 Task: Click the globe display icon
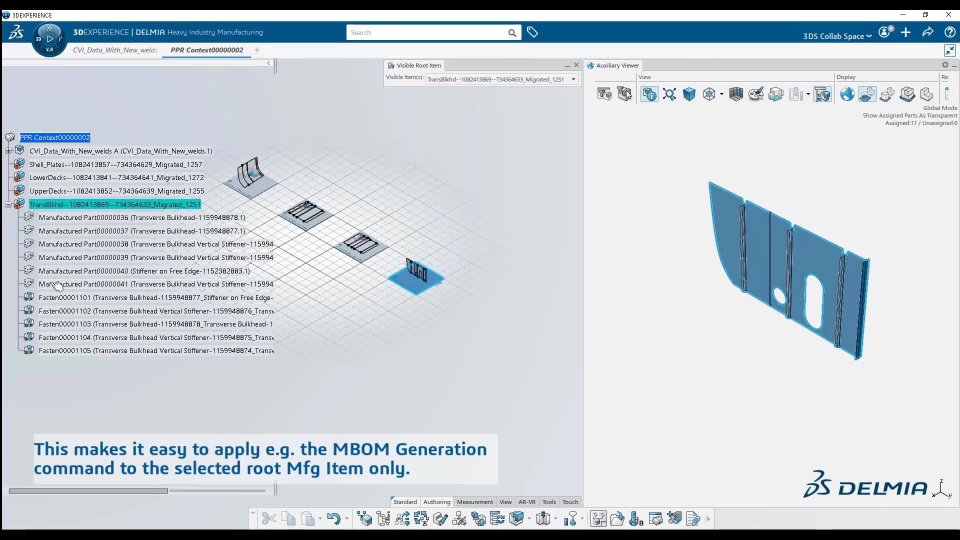pyautogui.click(x=847, y=94)
